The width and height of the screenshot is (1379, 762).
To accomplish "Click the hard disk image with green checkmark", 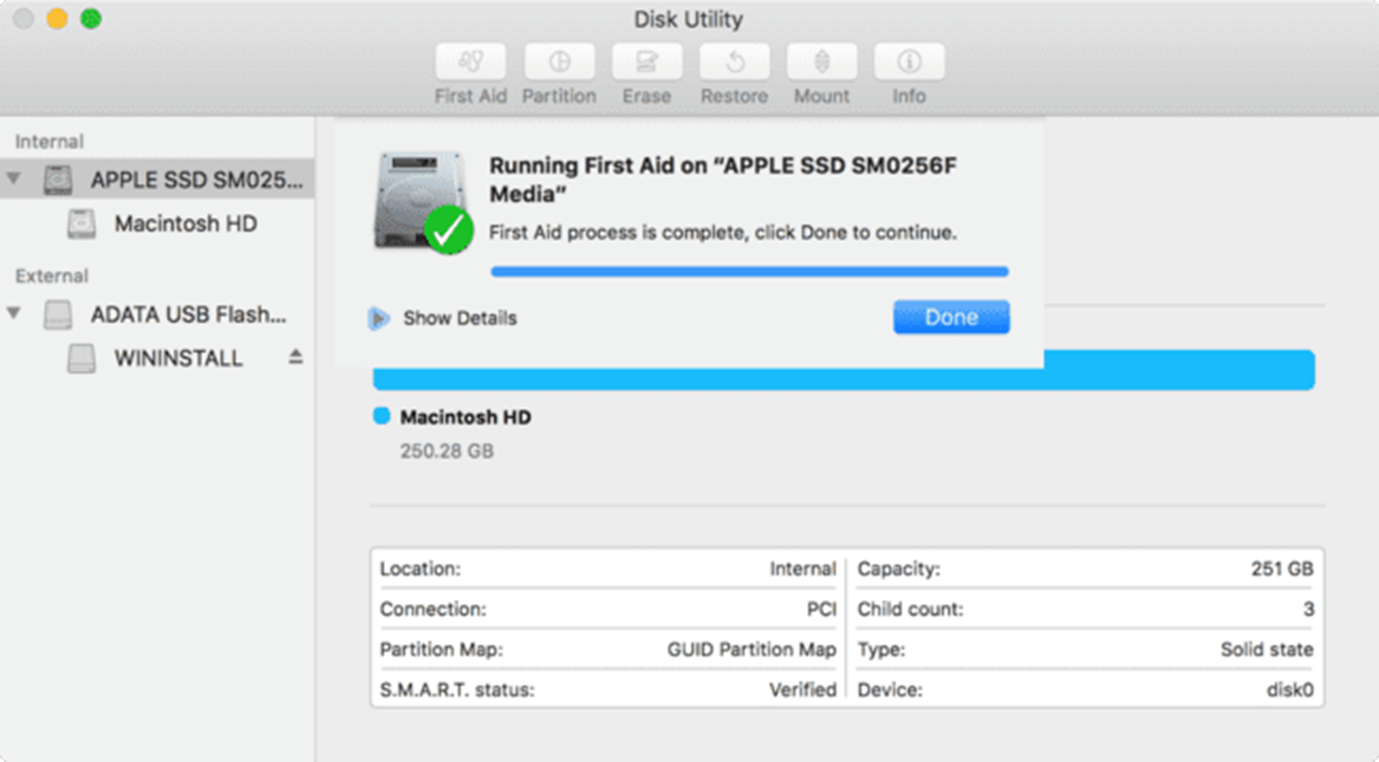I will pos(422,202).
